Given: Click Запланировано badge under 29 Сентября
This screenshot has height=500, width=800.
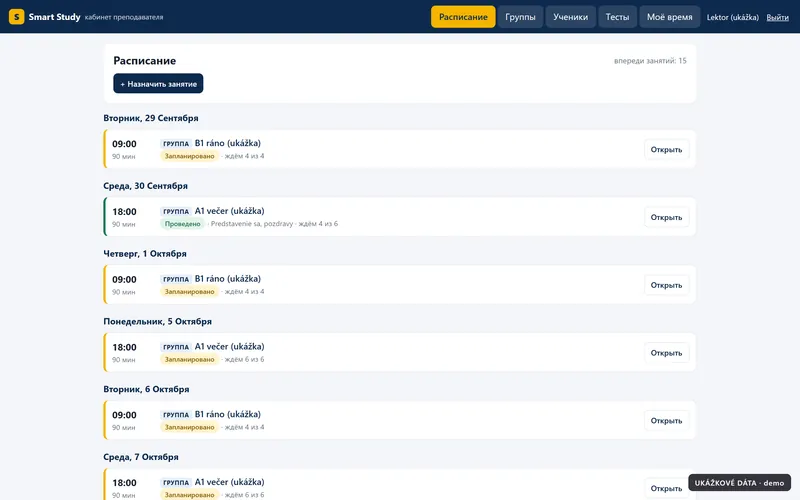Looking at the screenshot, I should pyautogui.click(x=189, y=156).
